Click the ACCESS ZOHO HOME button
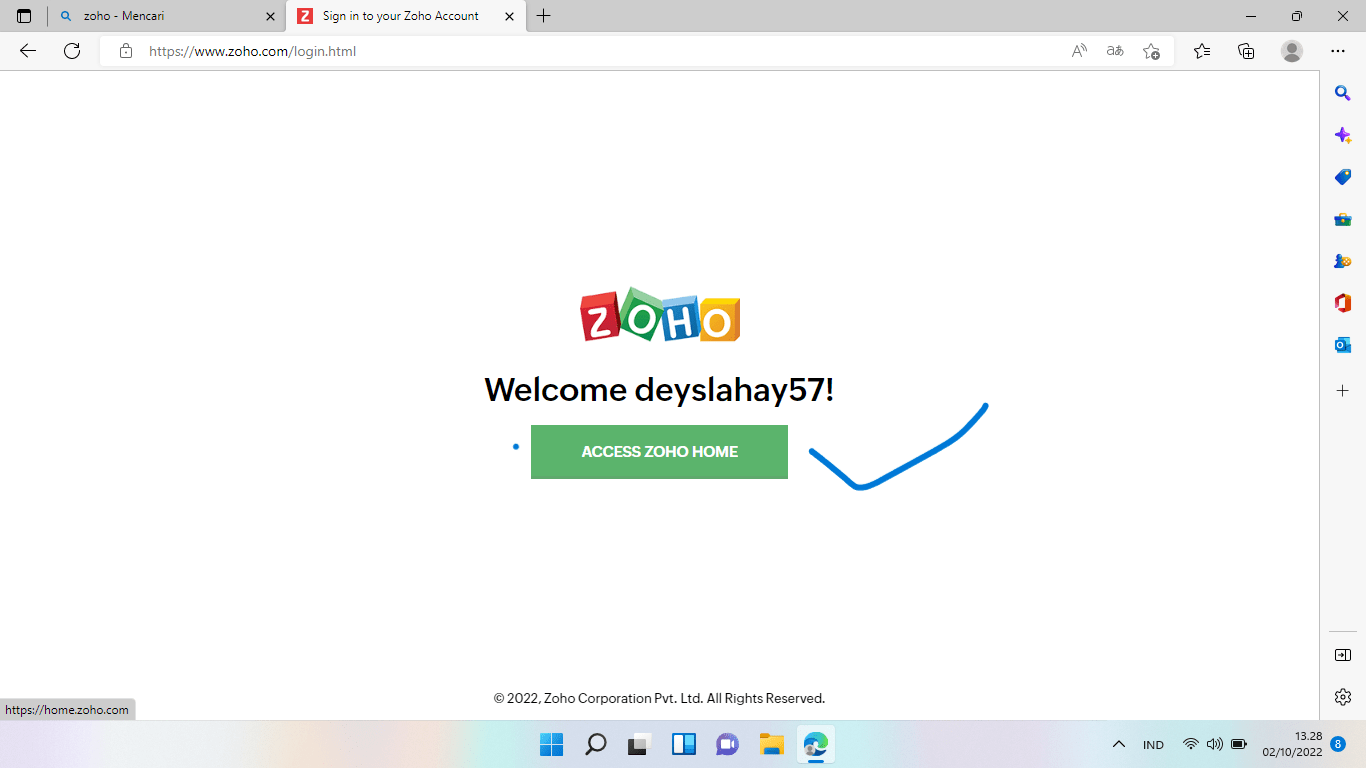Screen dimensions: 1366x768 pos(659,452)
